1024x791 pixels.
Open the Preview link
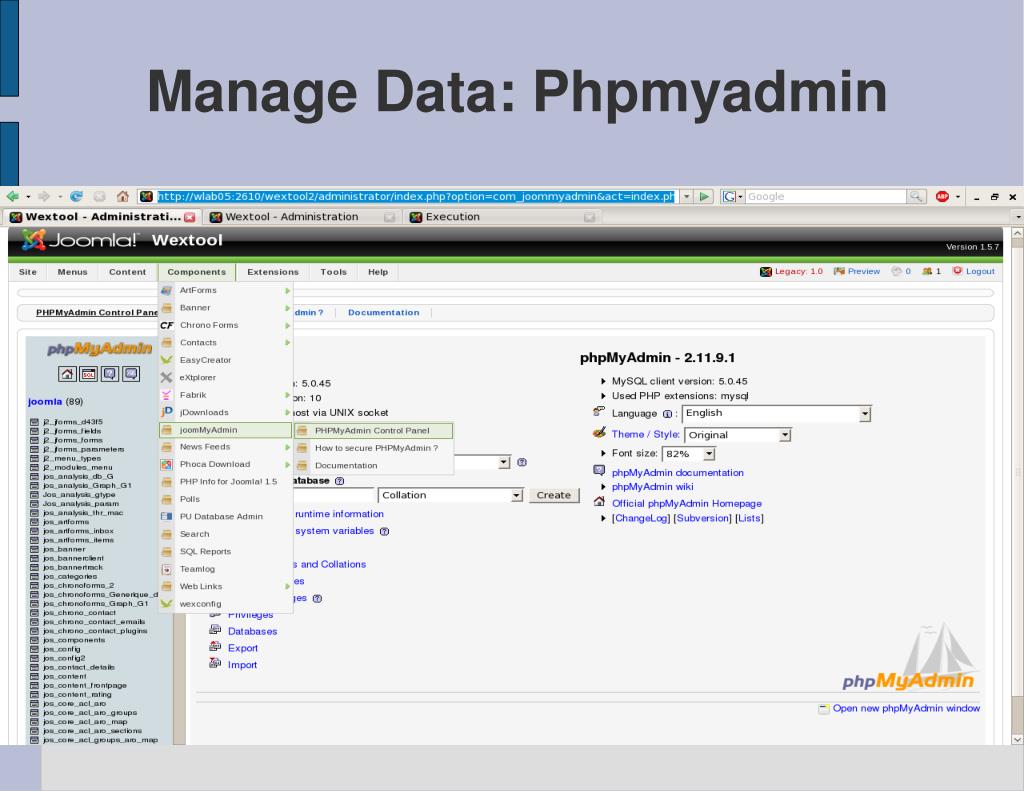[863, 271]
